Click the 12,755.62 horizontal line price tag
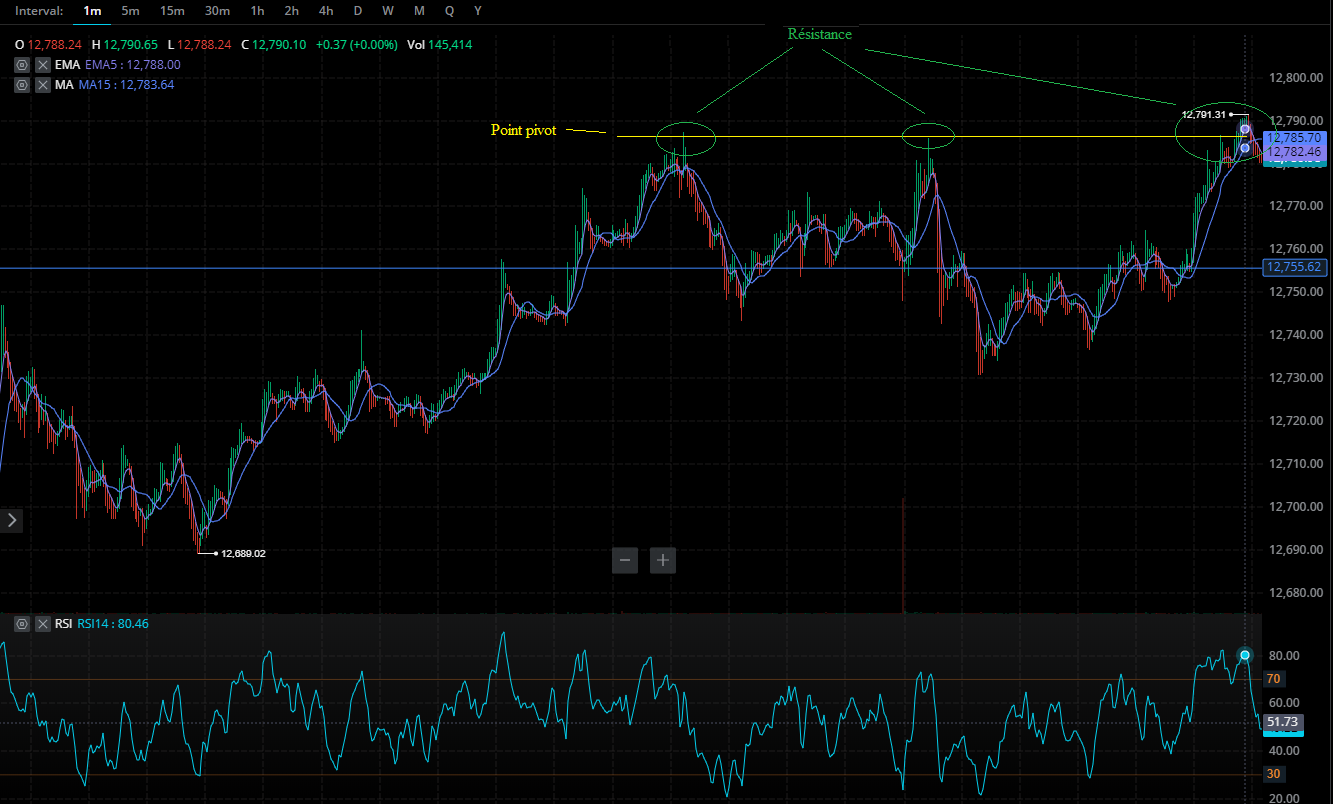 [1294, 267]
